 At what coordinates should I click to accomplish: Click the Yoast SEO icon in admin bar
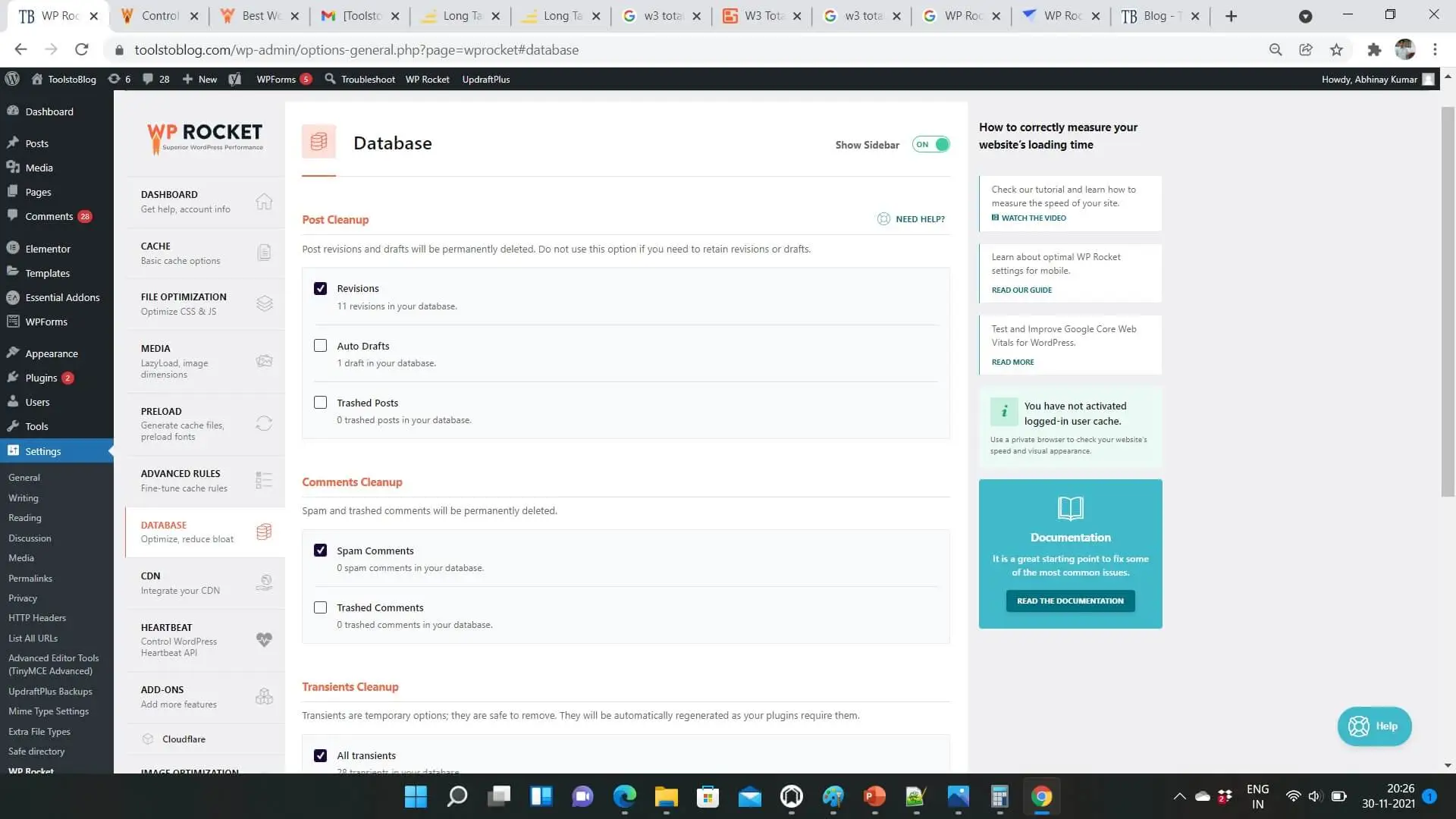[x=235, y=79]
